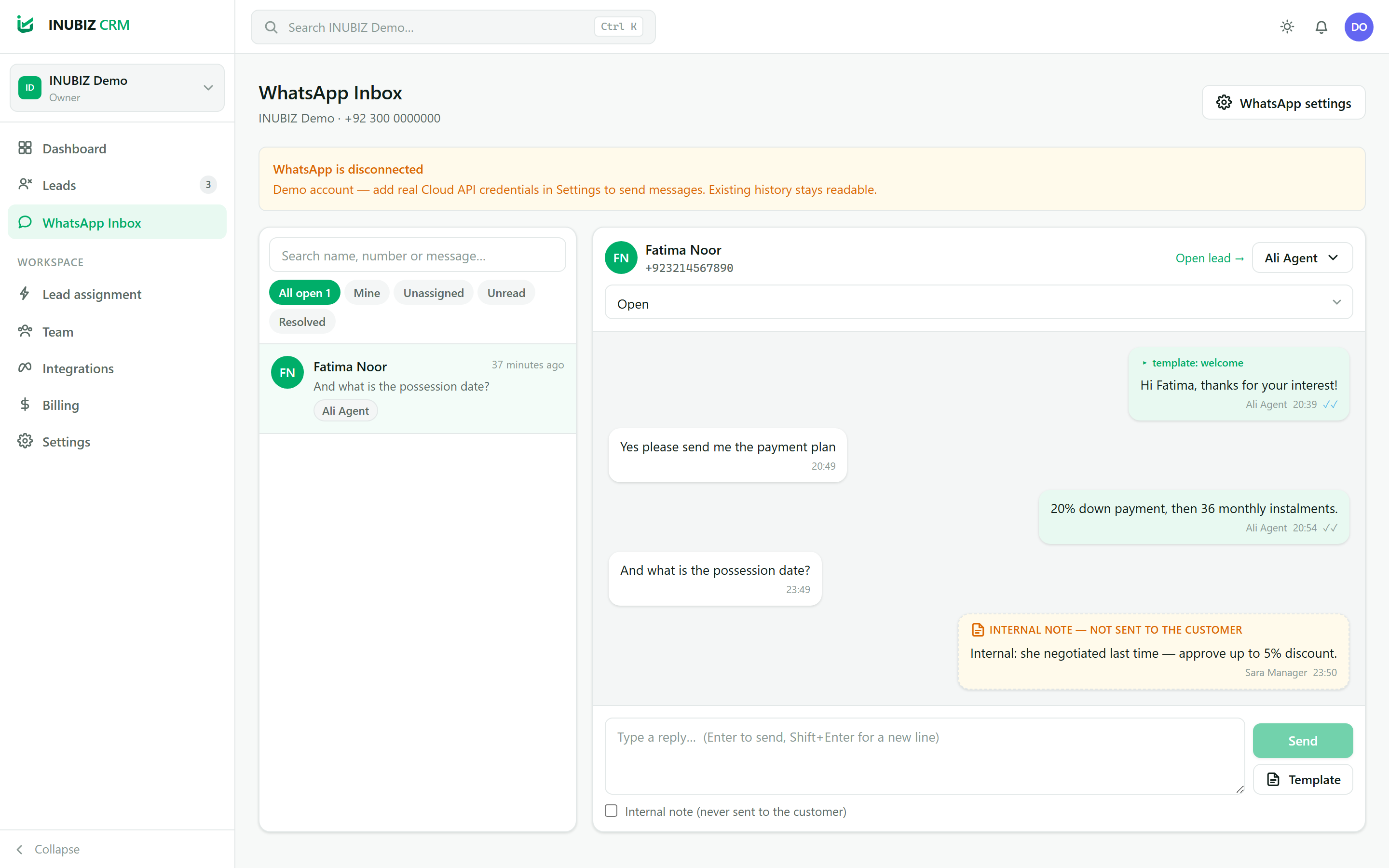Select the Unread filter

[505, 293]
